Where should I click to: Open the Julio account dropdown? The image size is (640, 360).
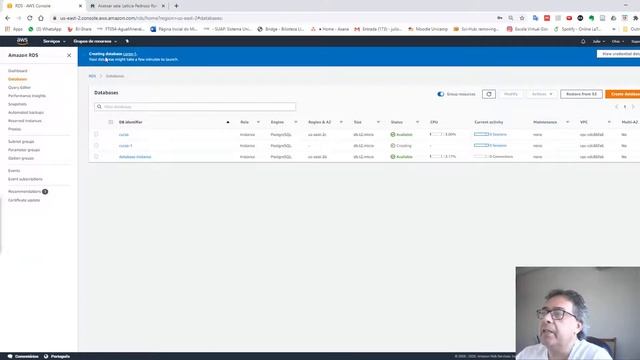(598, 41)
